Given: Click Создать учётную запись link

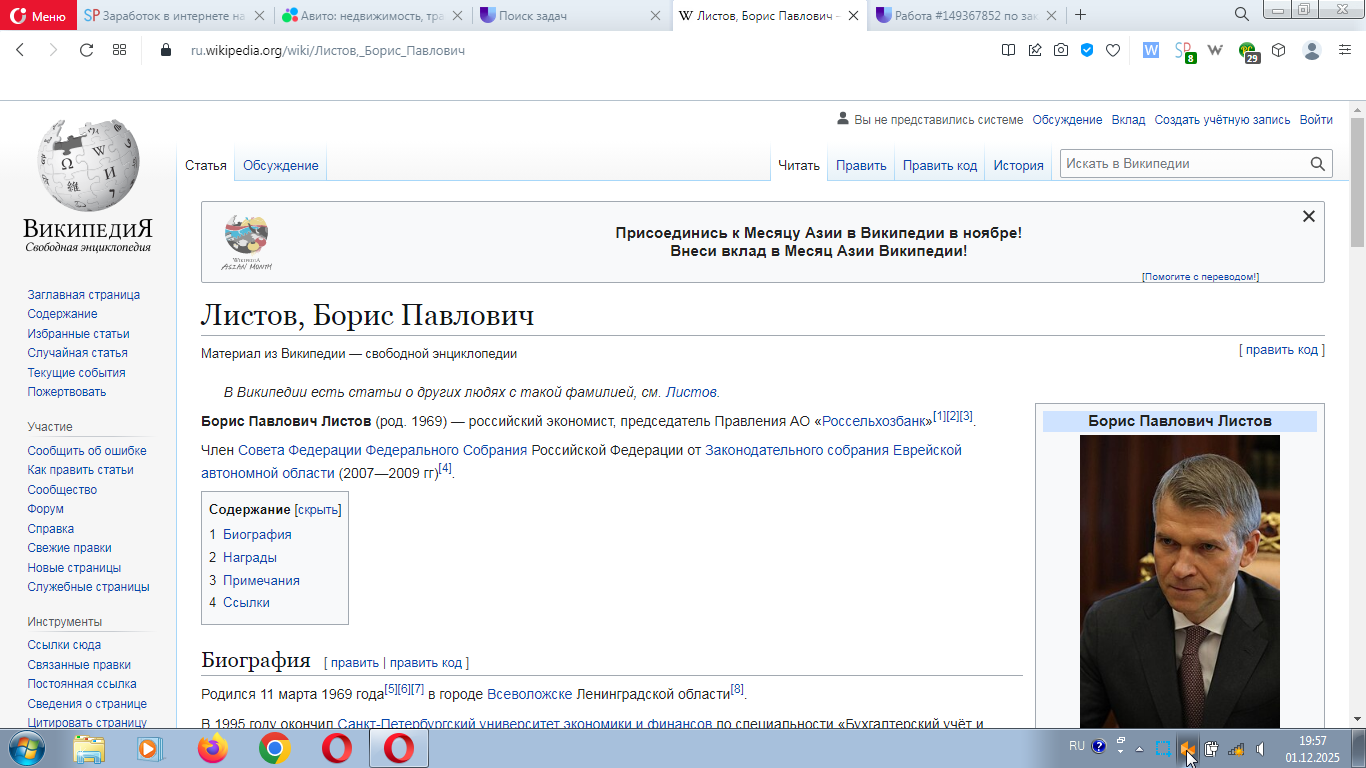Looking at the screenshot, I should [1222, 120].
